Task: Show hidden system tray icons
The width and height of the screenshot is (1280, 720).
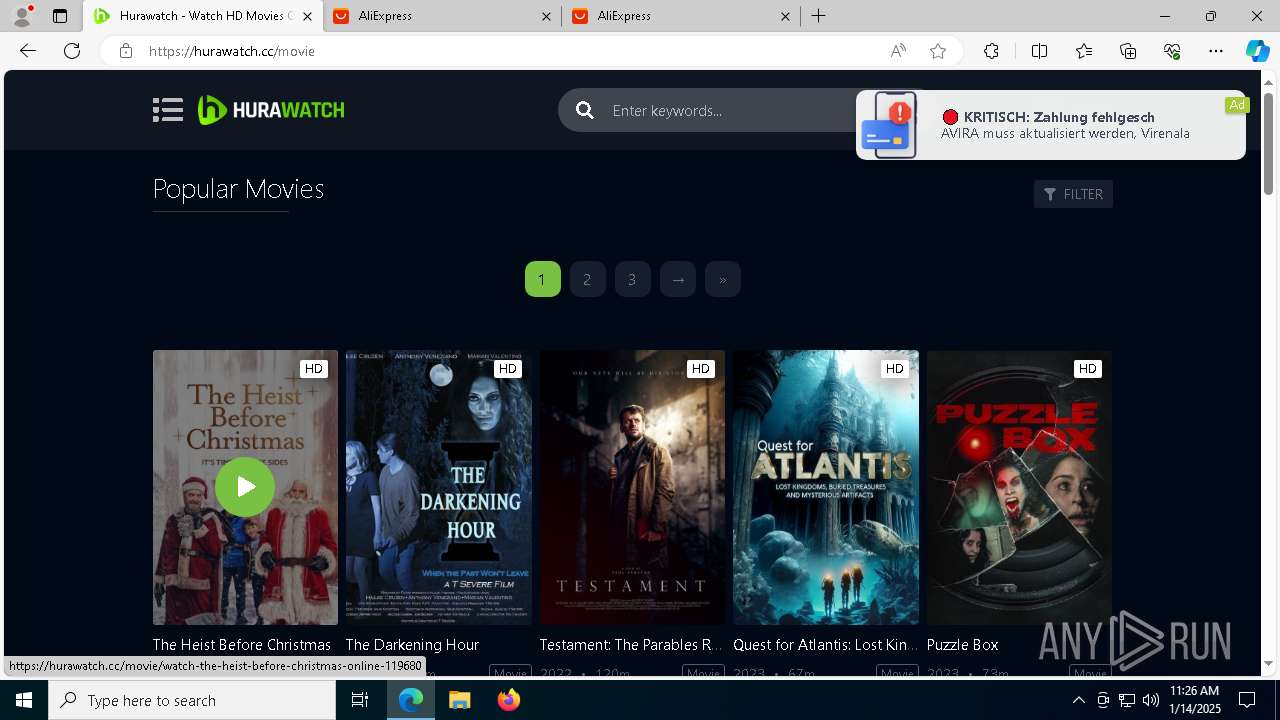Action: (x=1078, y=700)
